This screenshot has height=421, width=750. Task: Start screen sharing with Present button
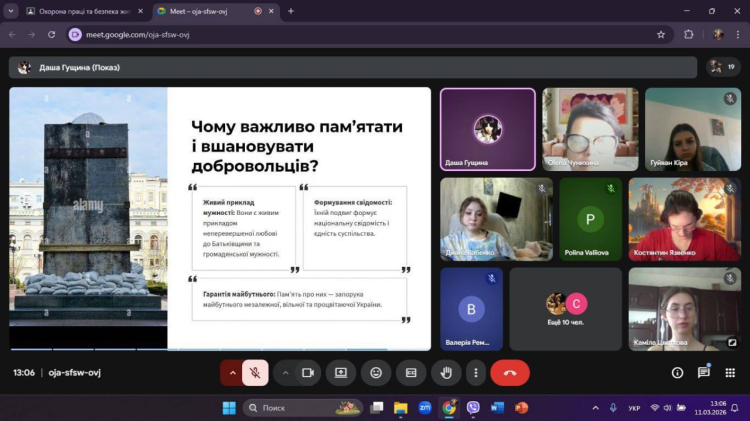[341, 373]
